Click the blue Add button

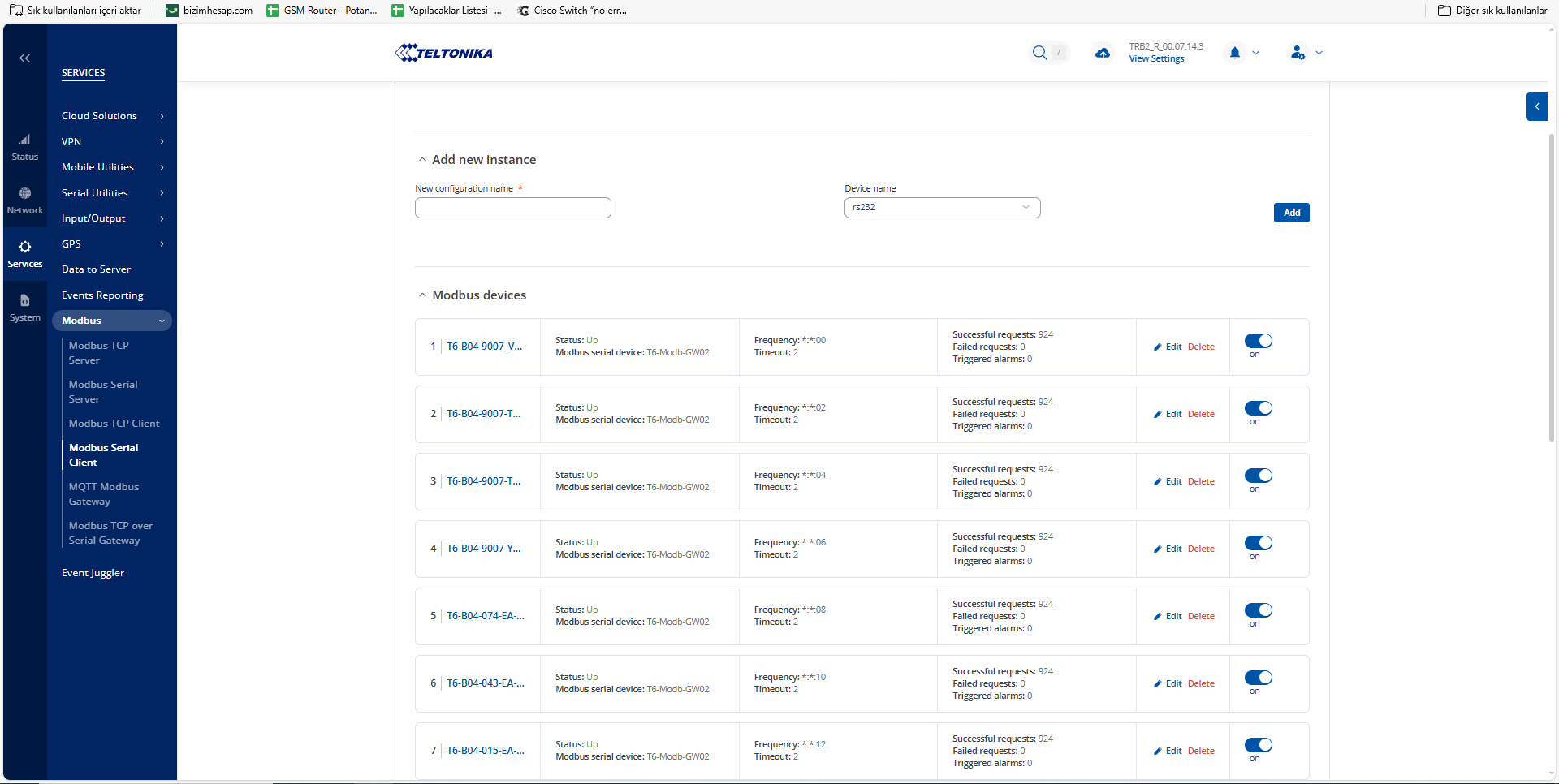[1291, 213]
